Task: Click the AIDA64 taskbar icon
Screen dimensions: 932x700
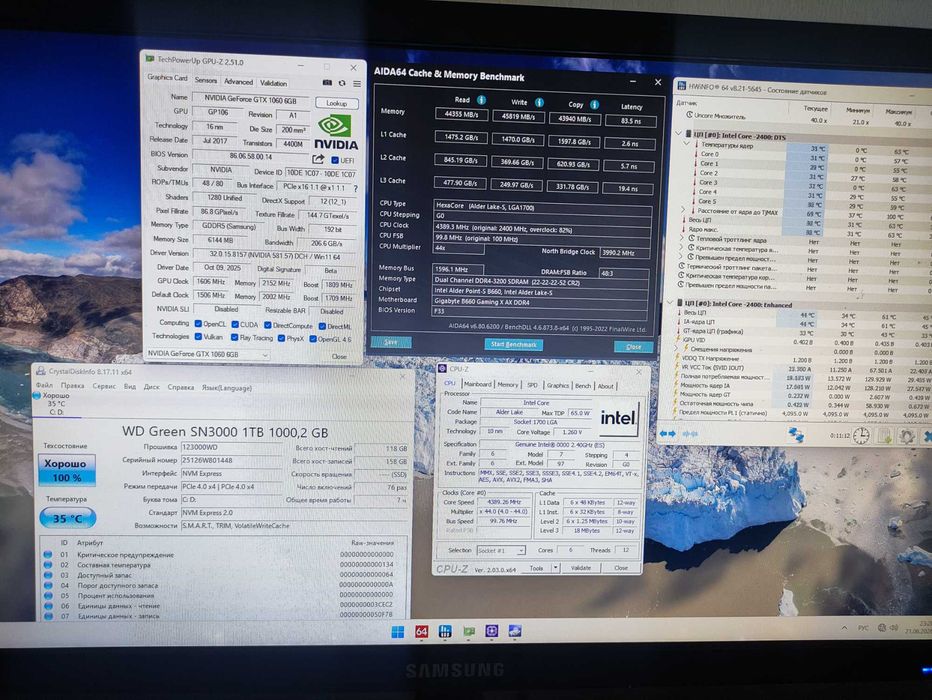Action: pos(421,631)
